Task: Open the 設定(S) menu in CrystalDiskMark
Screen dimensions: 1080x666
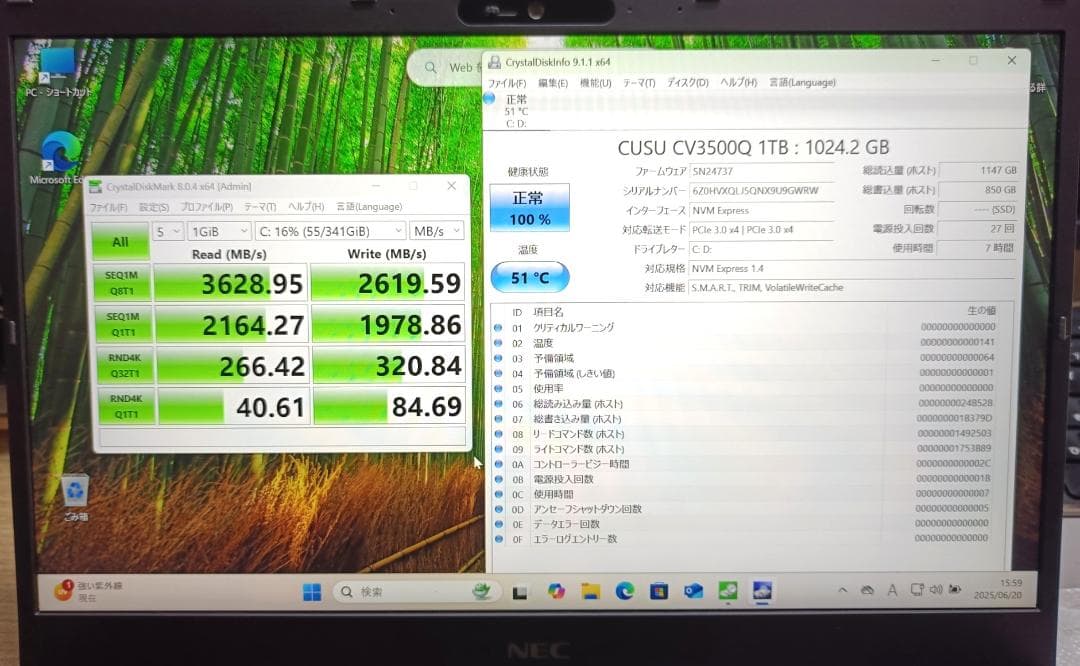Action: tap(156, 207)
